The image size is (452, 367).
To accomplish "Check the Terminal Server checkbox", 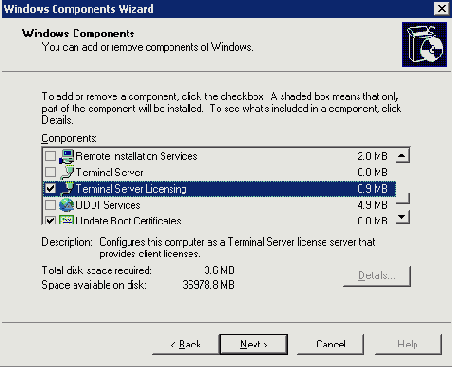I will tap(50, 172).
